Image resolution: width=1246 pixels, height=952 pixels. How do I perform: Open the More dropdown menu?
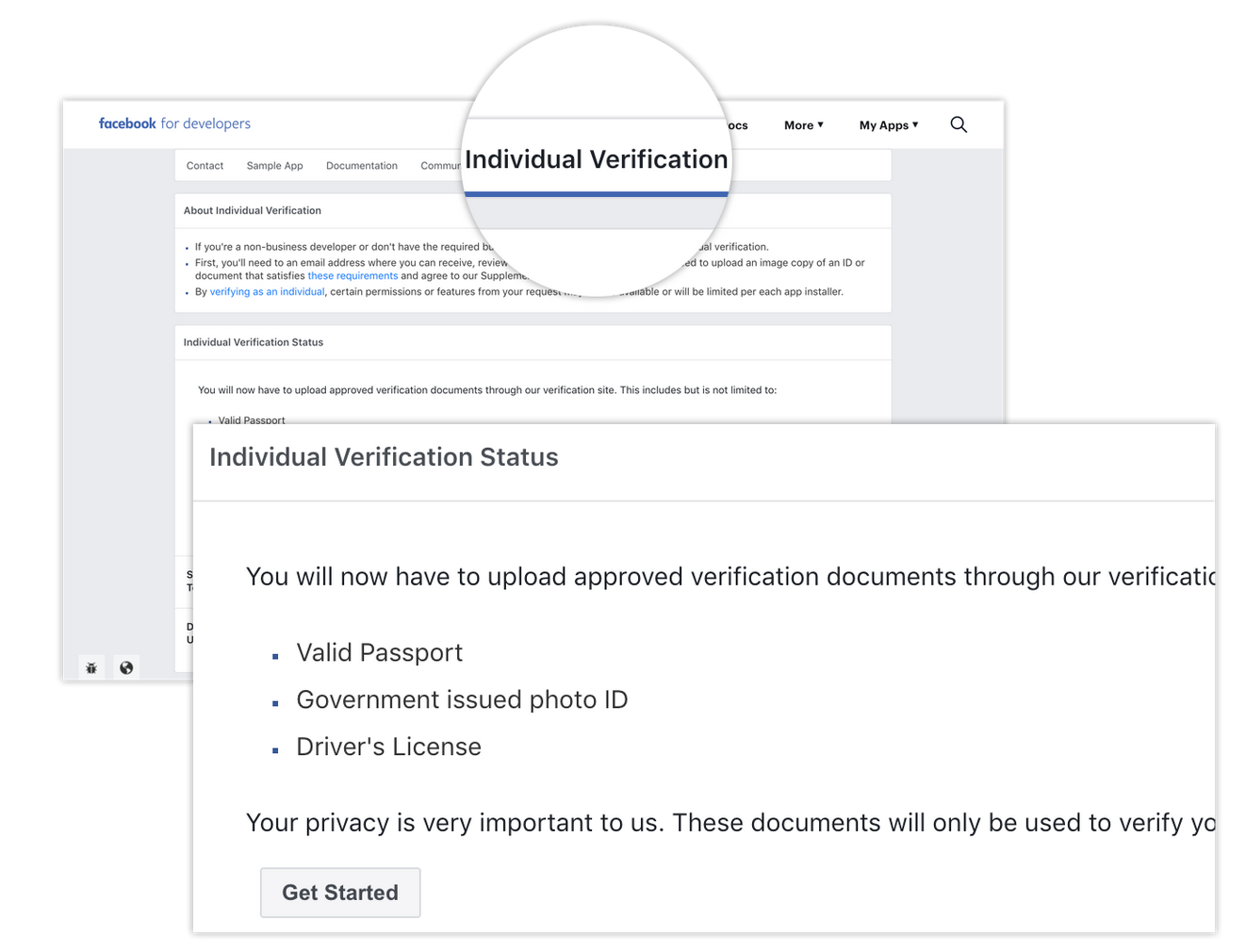tap(801, 124)
